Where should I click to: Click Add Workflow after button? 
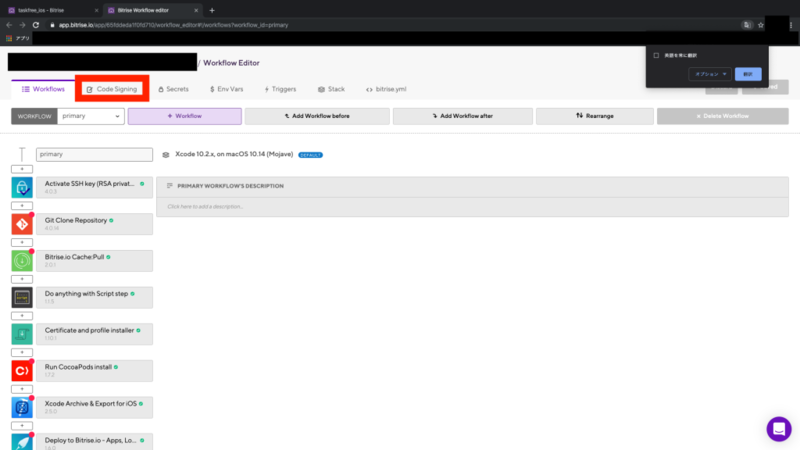point(463,116)
